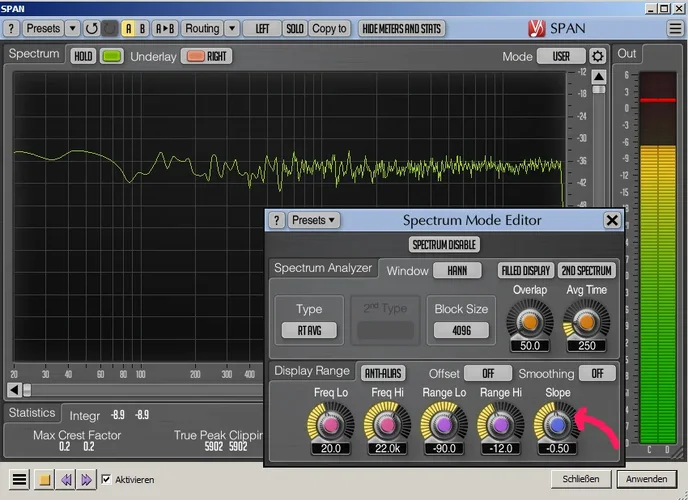Click the Anwenden button

pos(647,479)
